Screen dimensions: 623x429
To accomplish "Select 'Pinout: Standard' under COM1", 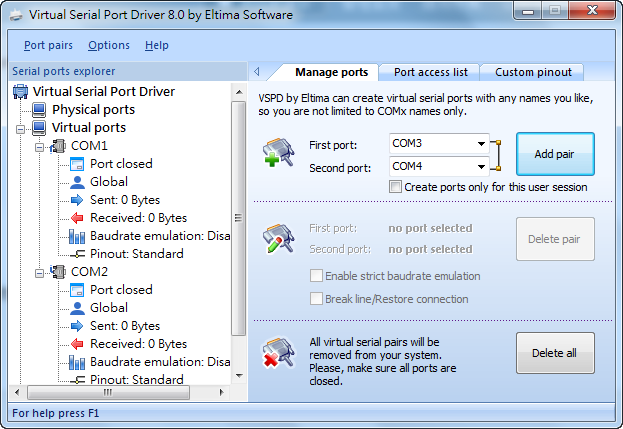I will [x=137, y=254].
